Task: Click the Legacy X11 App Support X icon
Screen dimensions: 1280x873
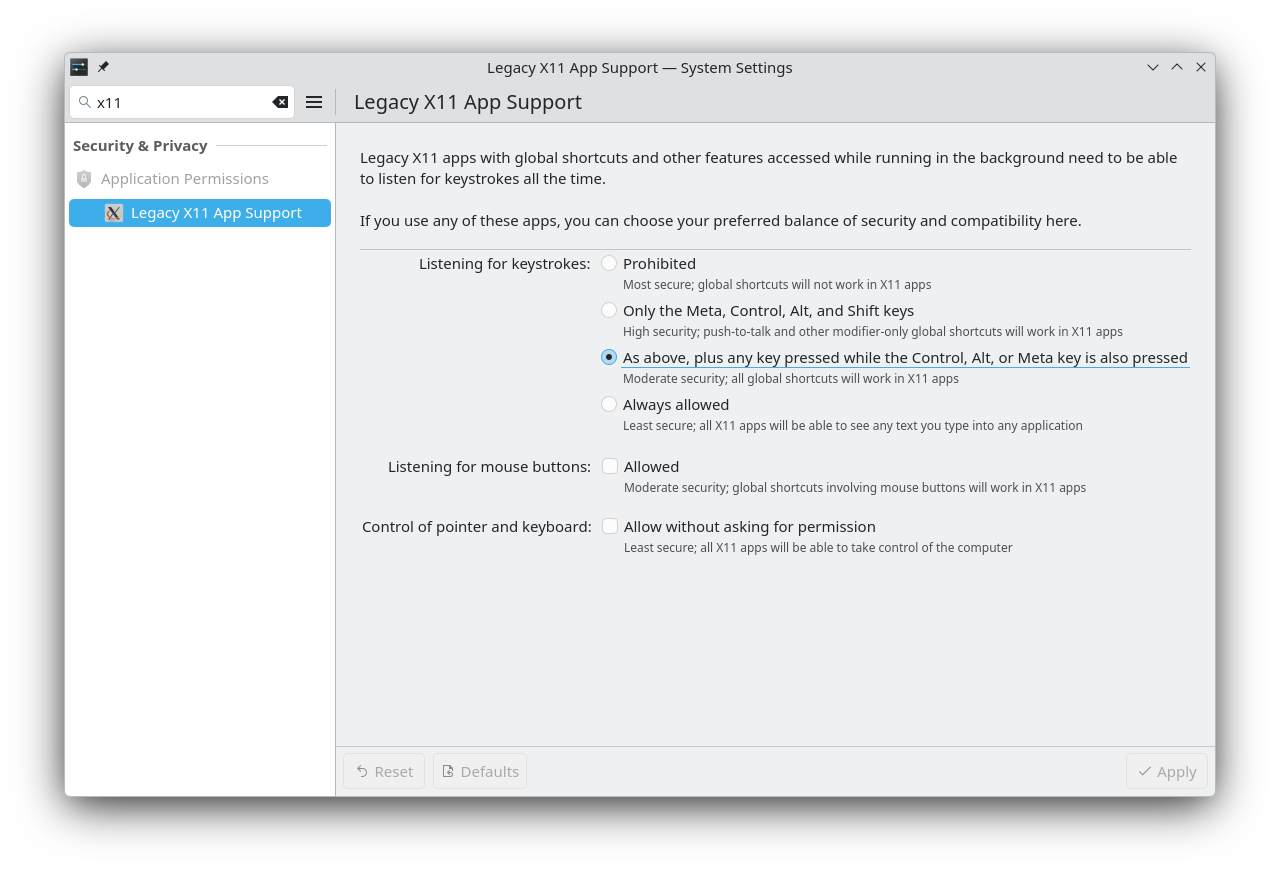Action: point(114,213)
